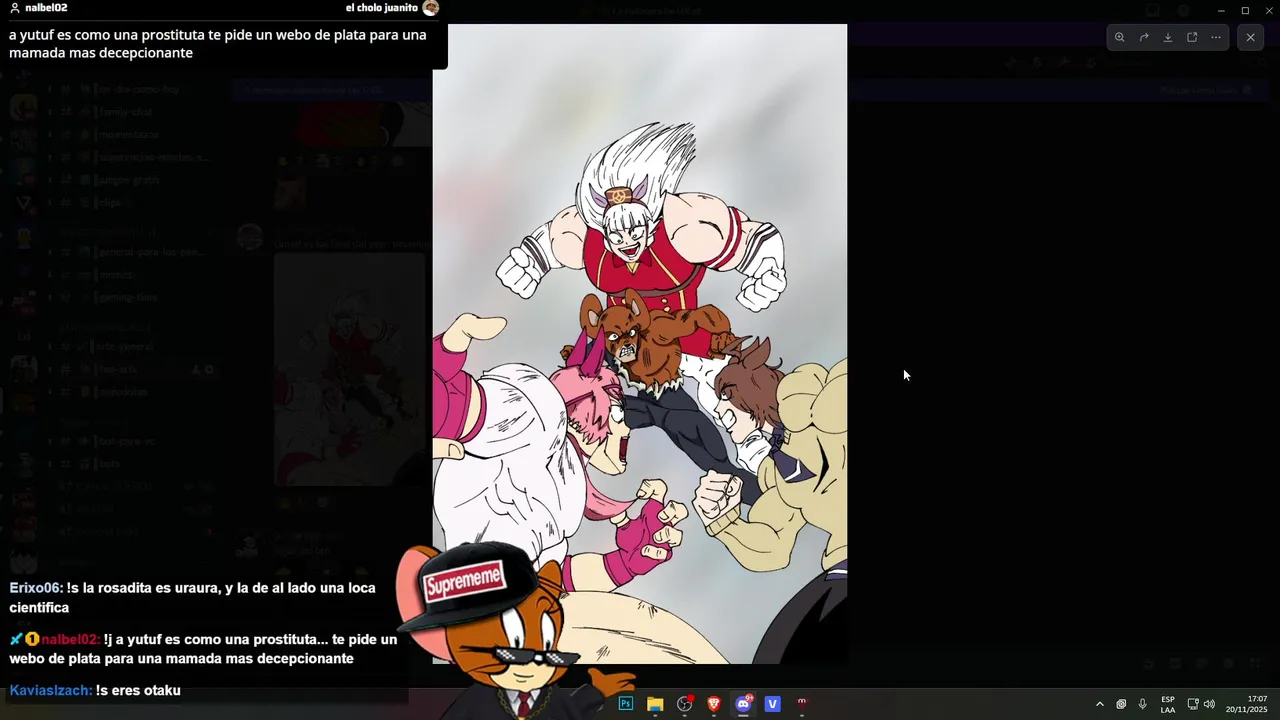Maximize the Discord window
This screenshot has width=1280, height=720.
[x=1245, y=10]
